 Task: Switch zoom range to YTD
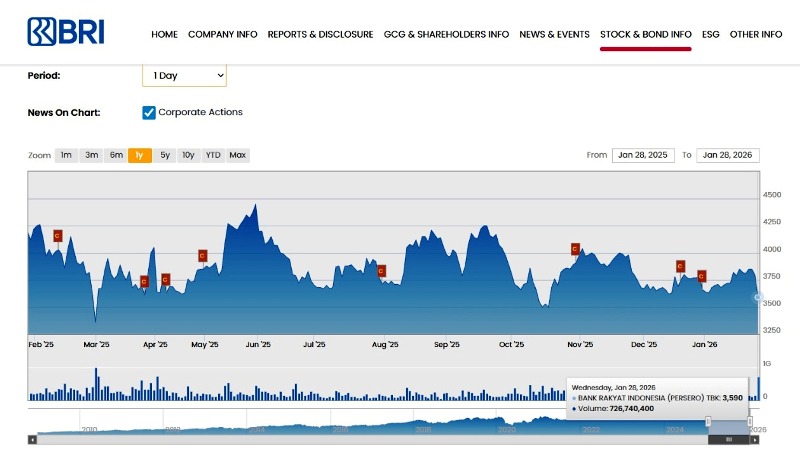[x=213, y=155]
